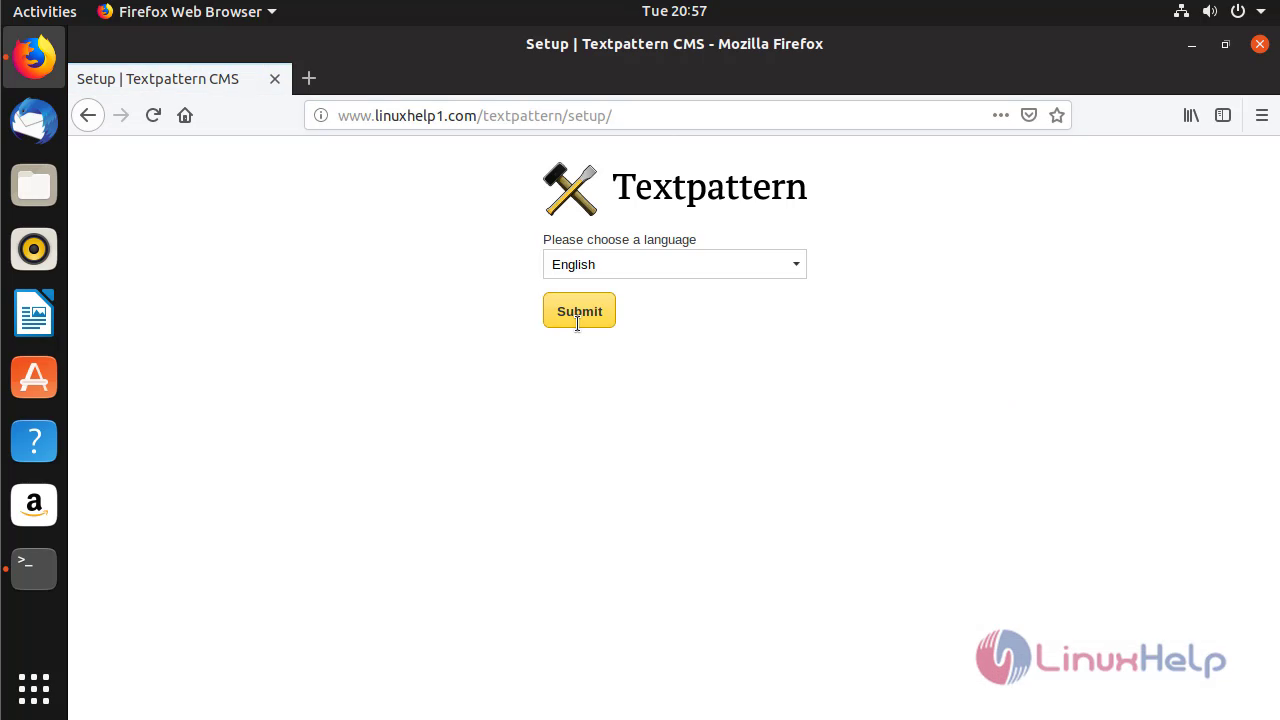The width and height of the screenshot is (1280, 720).
Task: Open Amazon from the dock
Action: [x=34, y=505]
